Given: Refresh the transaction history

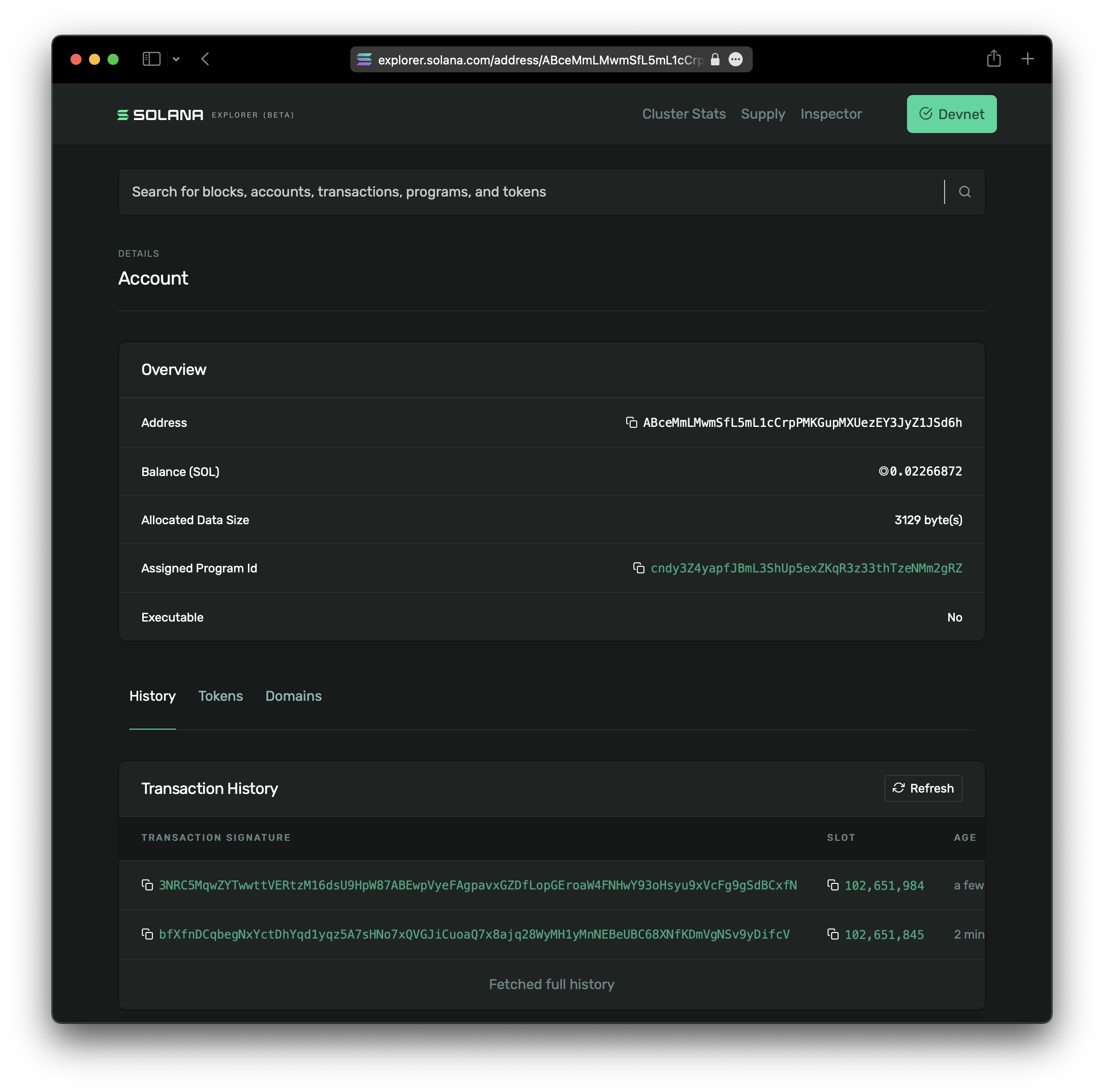Looking at the screenshot, I should [923, 788].
